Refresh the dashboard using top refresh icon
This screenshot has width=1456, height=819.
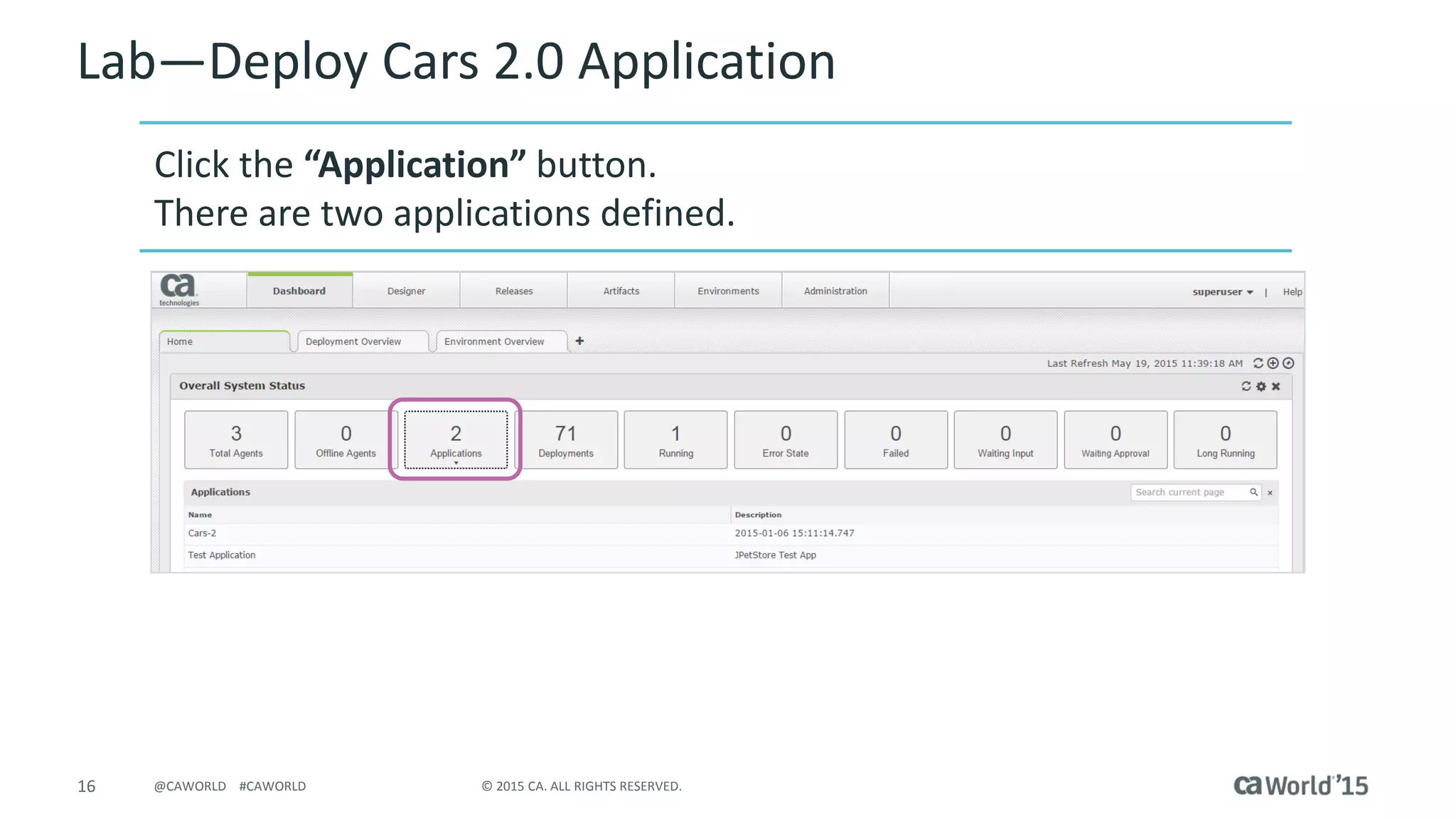click(x=1258, y=363)
